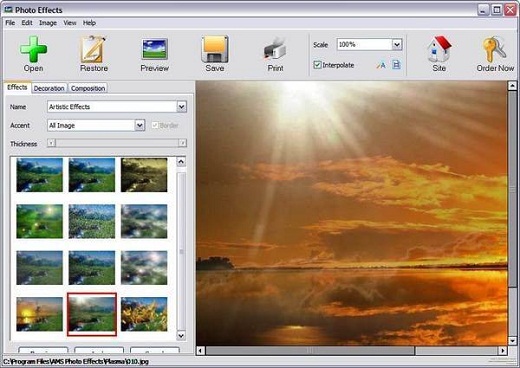Image resolution: width=520 pixels, height=368 pixels.
Task: Switch to the Decoration tab
Action: (x=49, y=88)
